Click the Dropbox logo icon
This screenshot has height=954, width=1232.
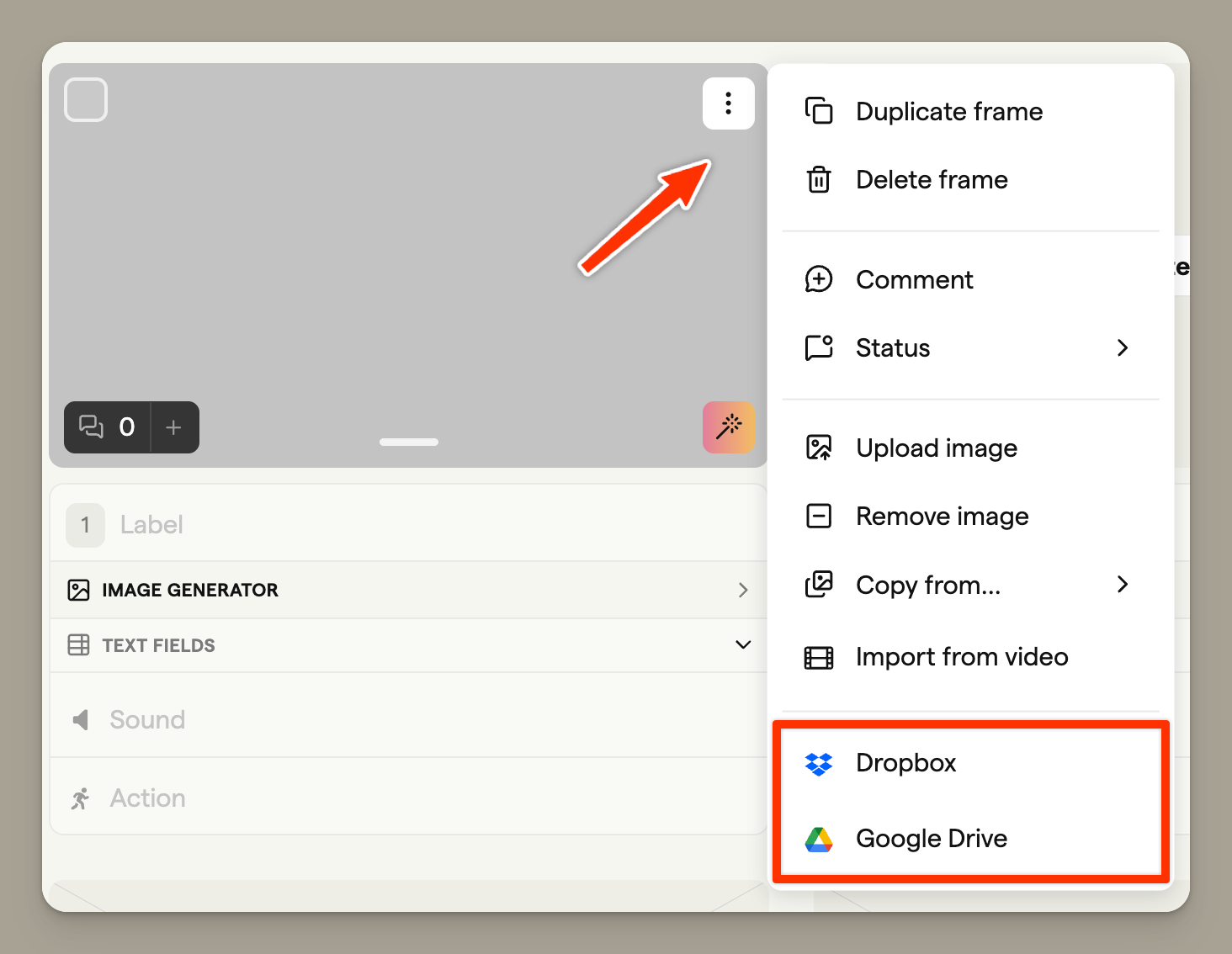(x=818, y=763)
